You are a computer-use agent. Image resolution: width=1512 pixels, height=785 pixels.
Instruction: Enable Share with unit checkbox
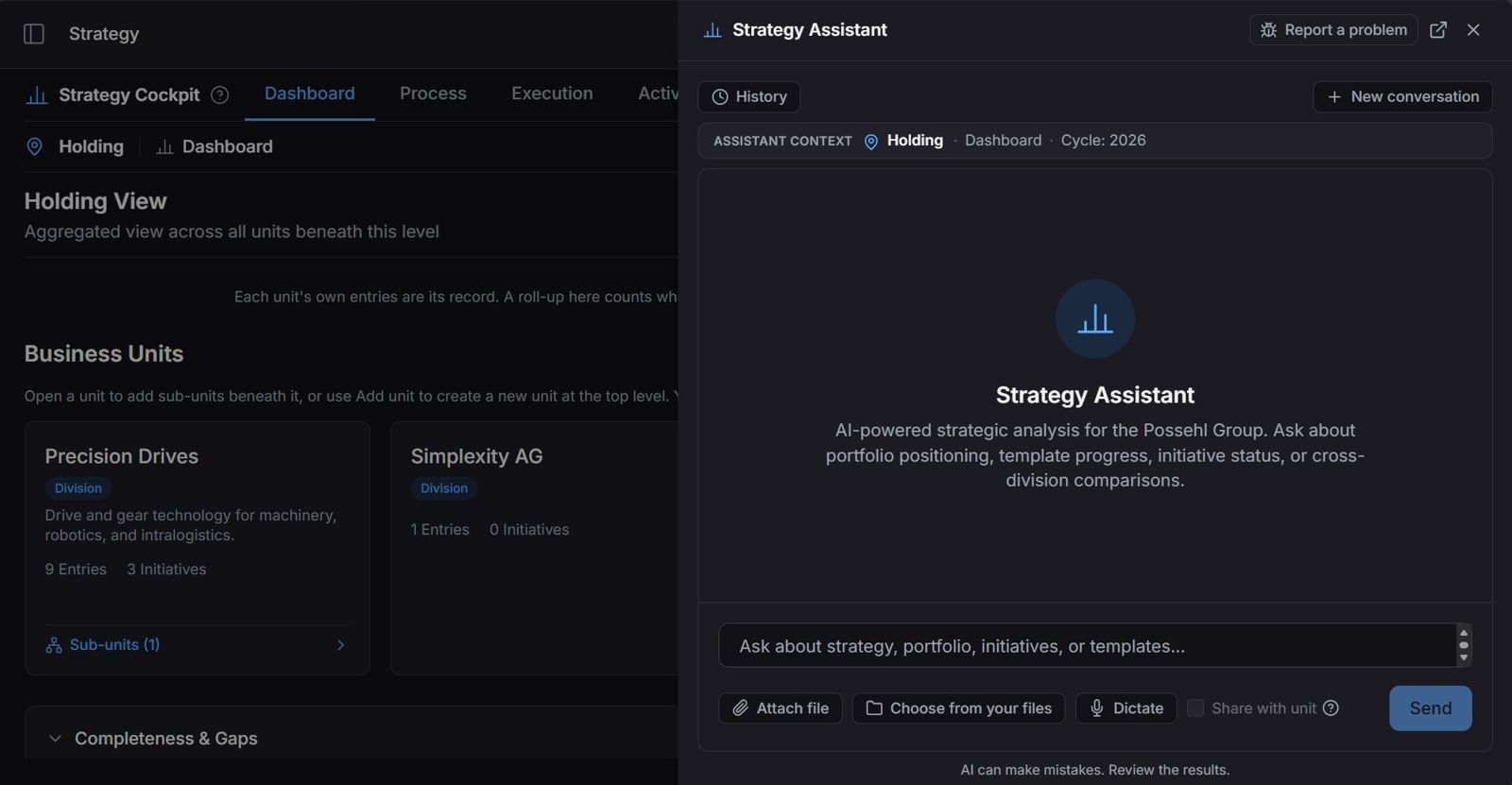1195,708
